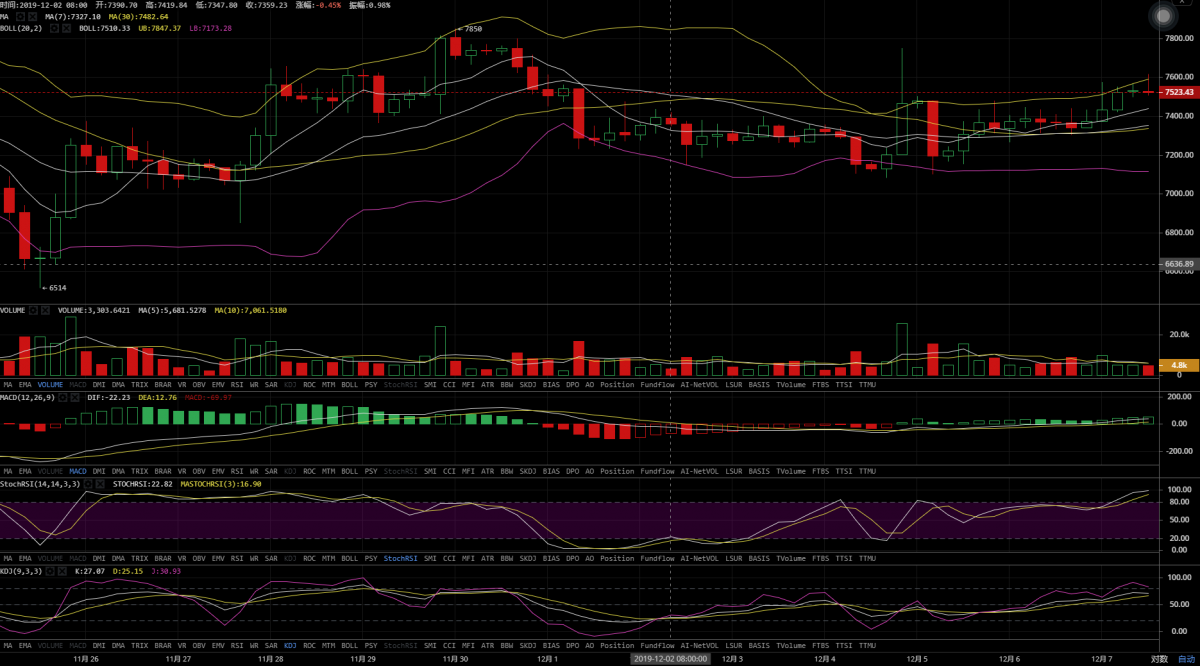Viewport: 1200px width, 666px height.
Task: Remove the MA overlay with its close icon
Action: tap(34, 16)
